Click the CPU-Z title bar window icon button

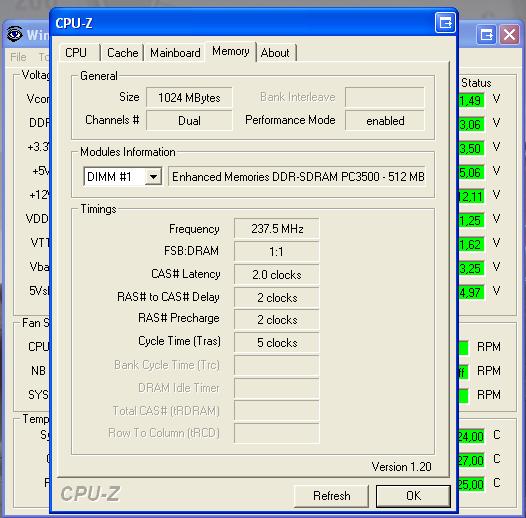coord(445,23)
